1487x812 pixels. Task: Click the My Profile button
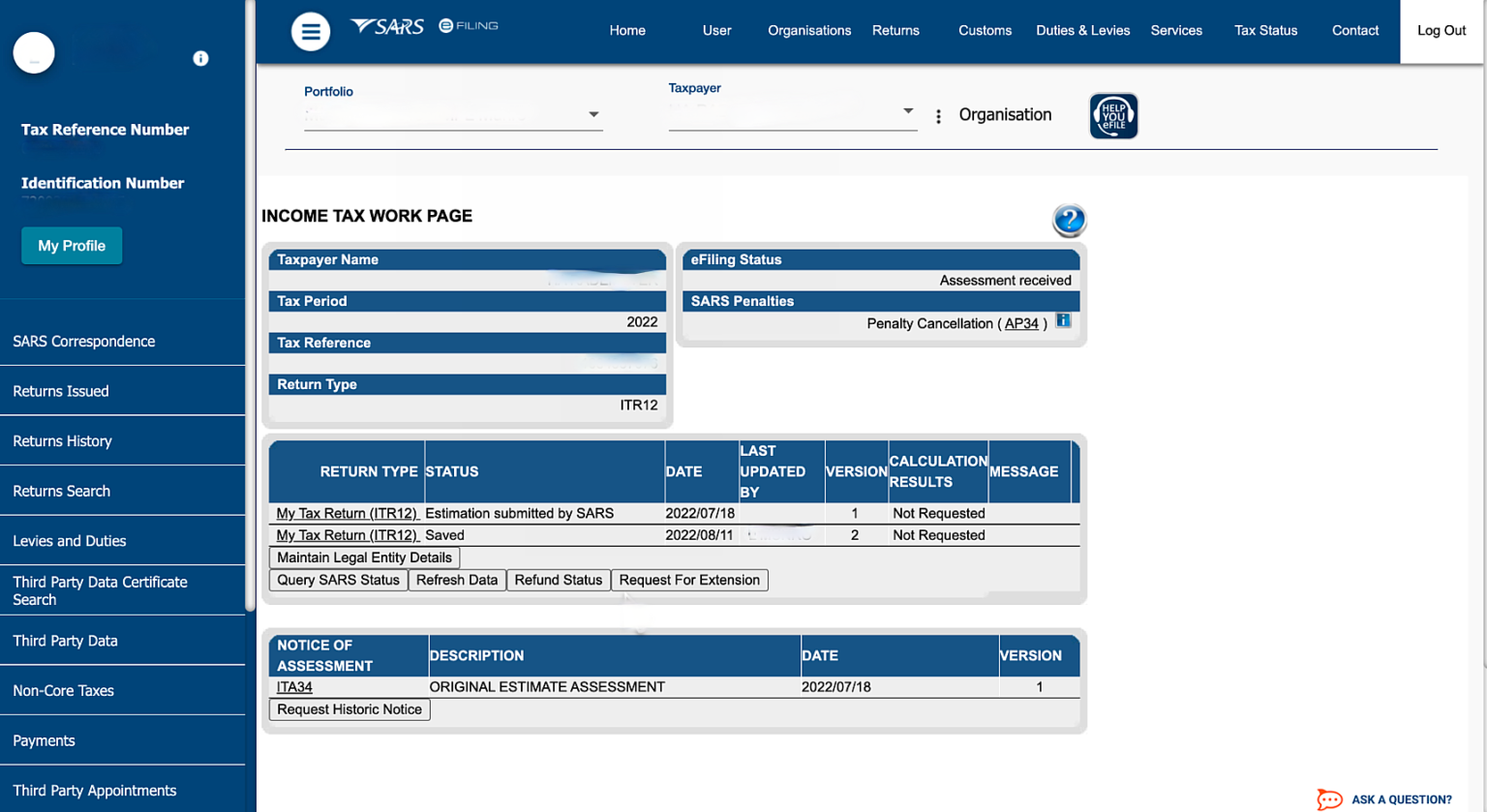pyautogui.click(x=72, y=246)
